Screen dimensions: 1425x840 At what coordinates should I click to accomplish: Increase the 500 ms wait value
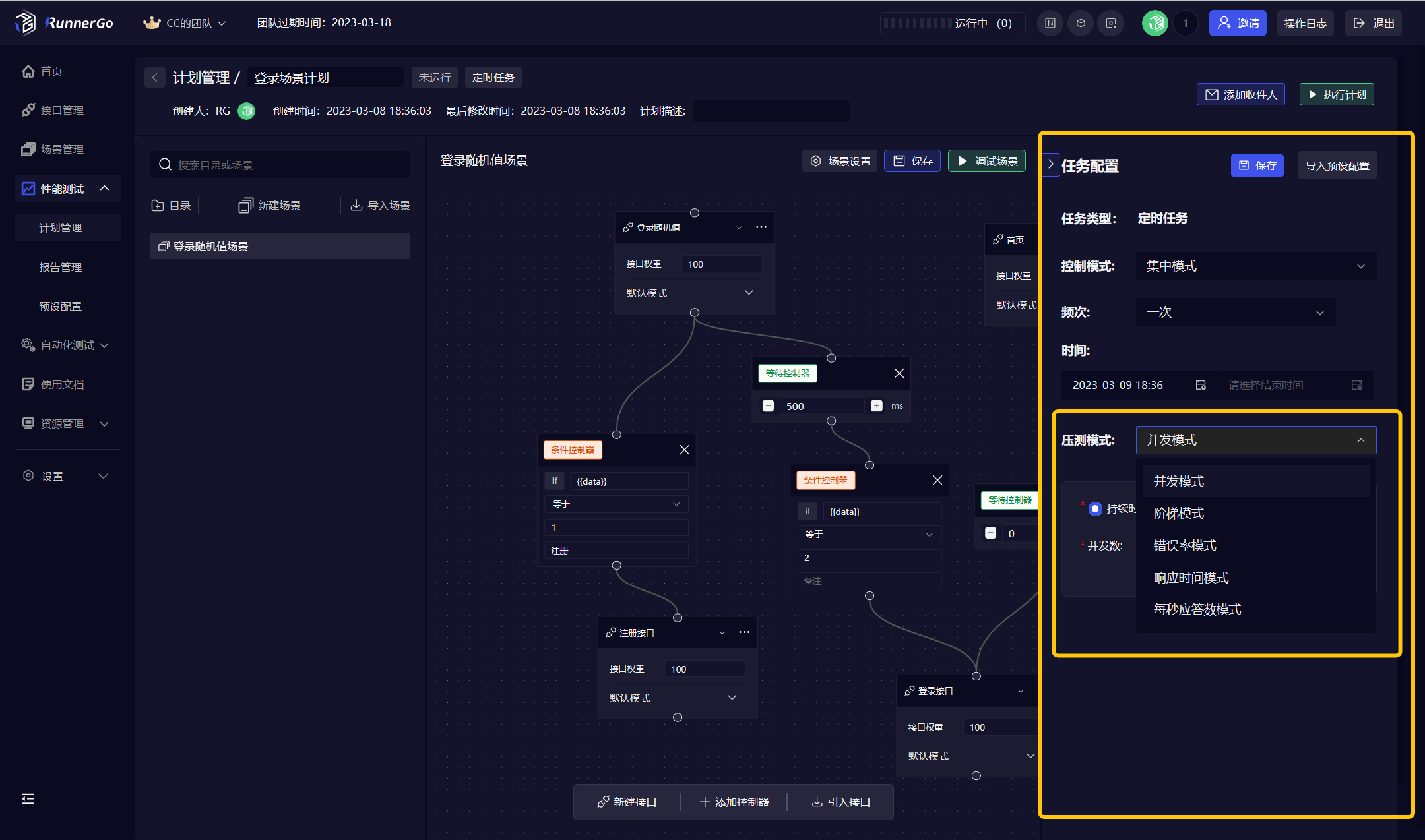(876, 406)
